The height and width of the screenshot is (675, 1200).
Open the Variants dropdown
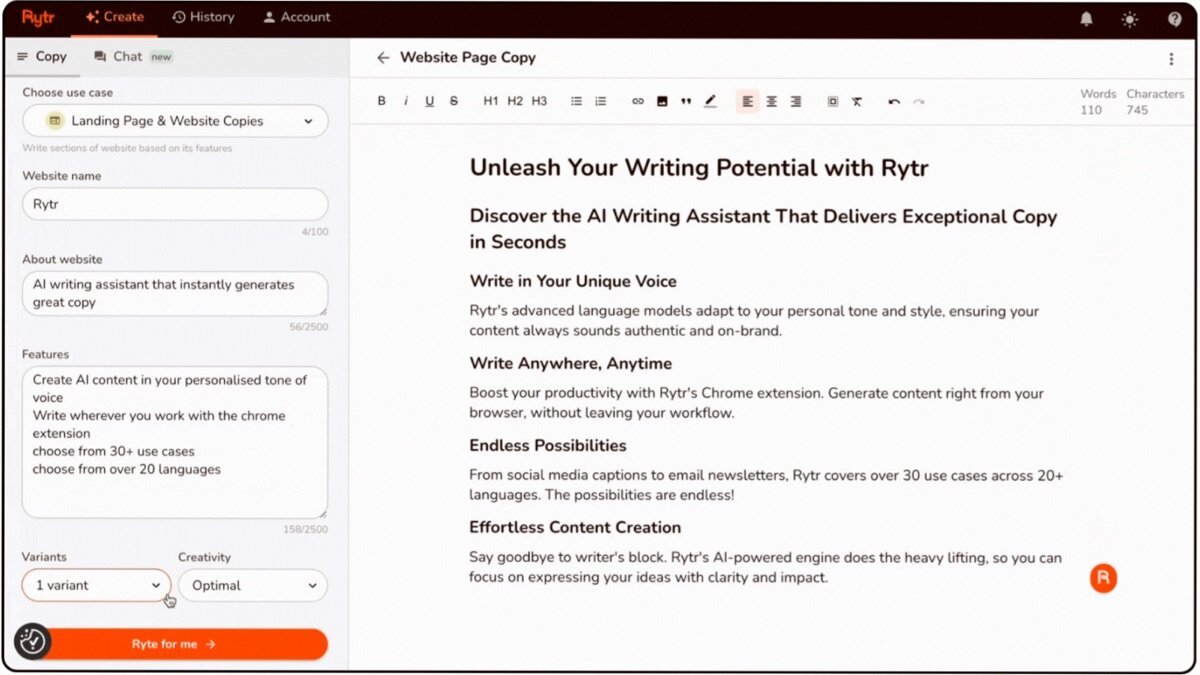pos(96,585)
